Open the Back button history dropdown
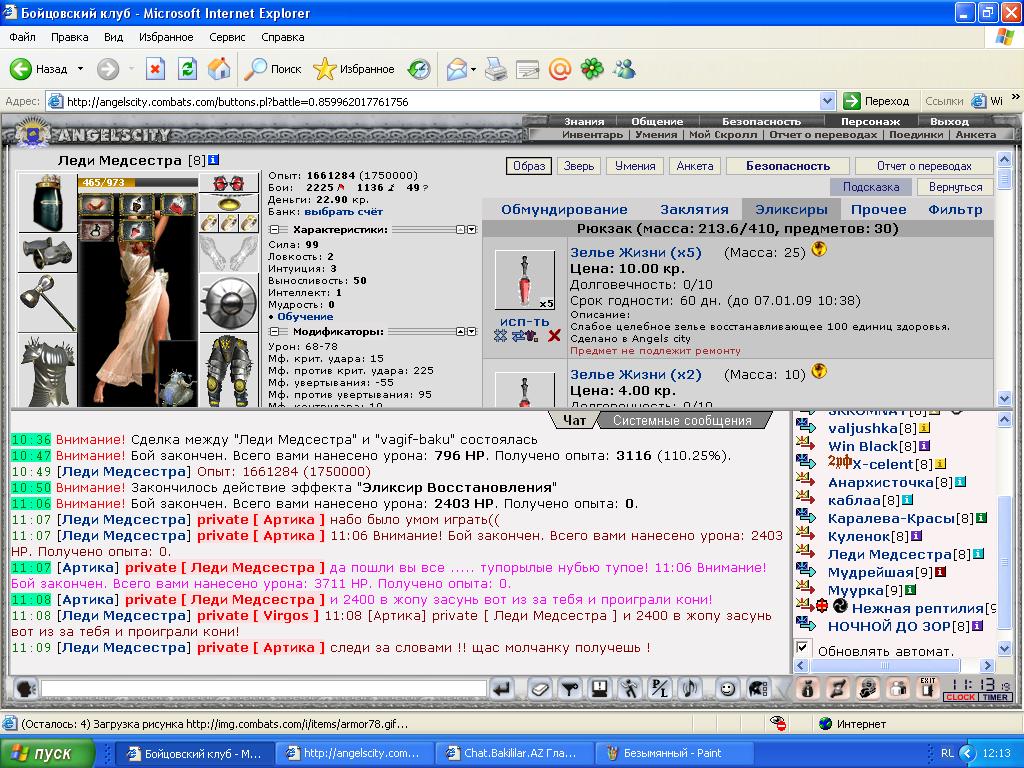The image size is (1024, 768). click(x=80, y=69)
